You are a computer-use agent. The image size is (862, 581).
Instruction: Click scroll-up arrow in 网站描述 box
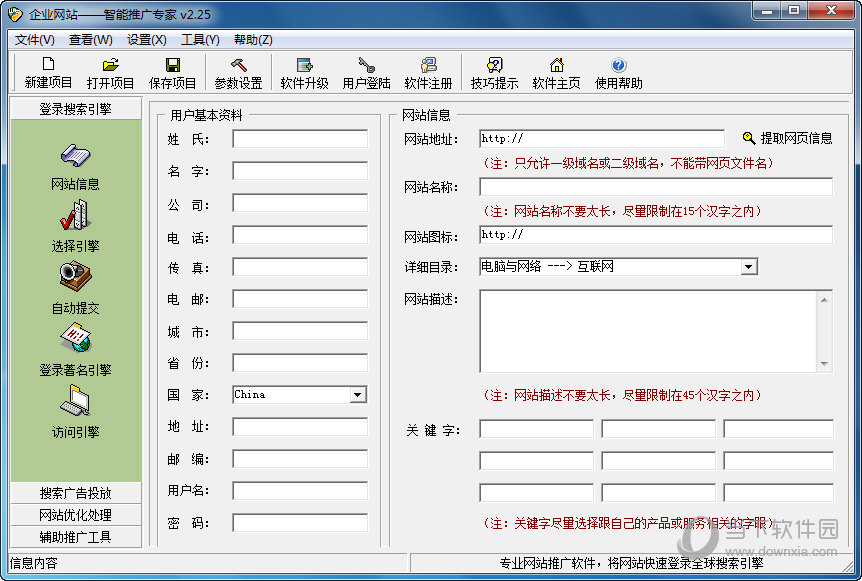[824, 300]
